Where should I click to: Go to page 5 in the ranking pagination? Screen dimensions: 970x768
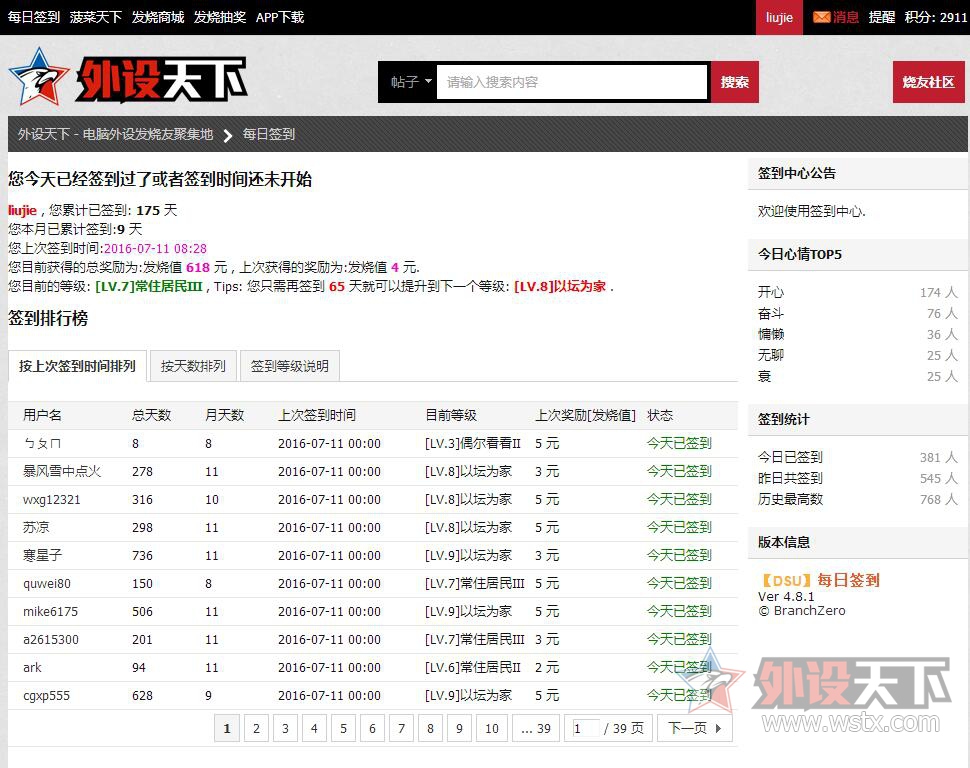[x=343, y=728]
